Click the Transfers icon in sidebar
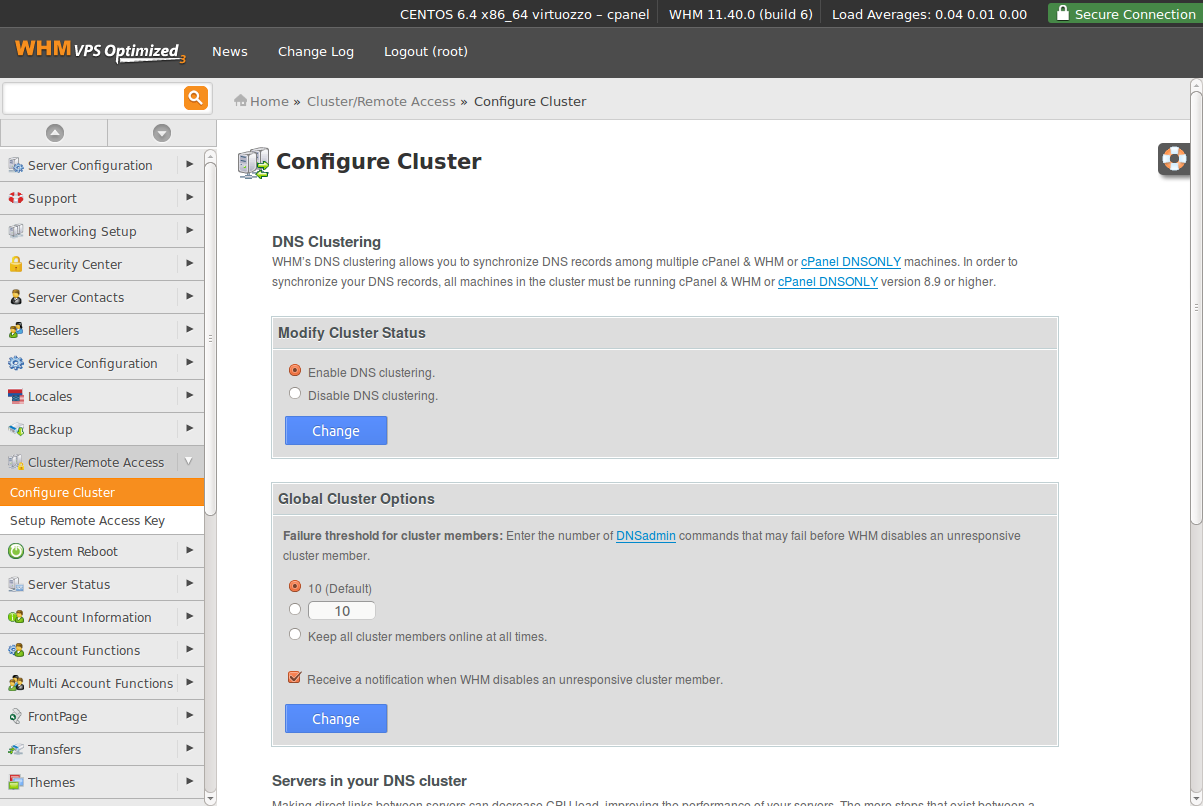 pos(15,749)
